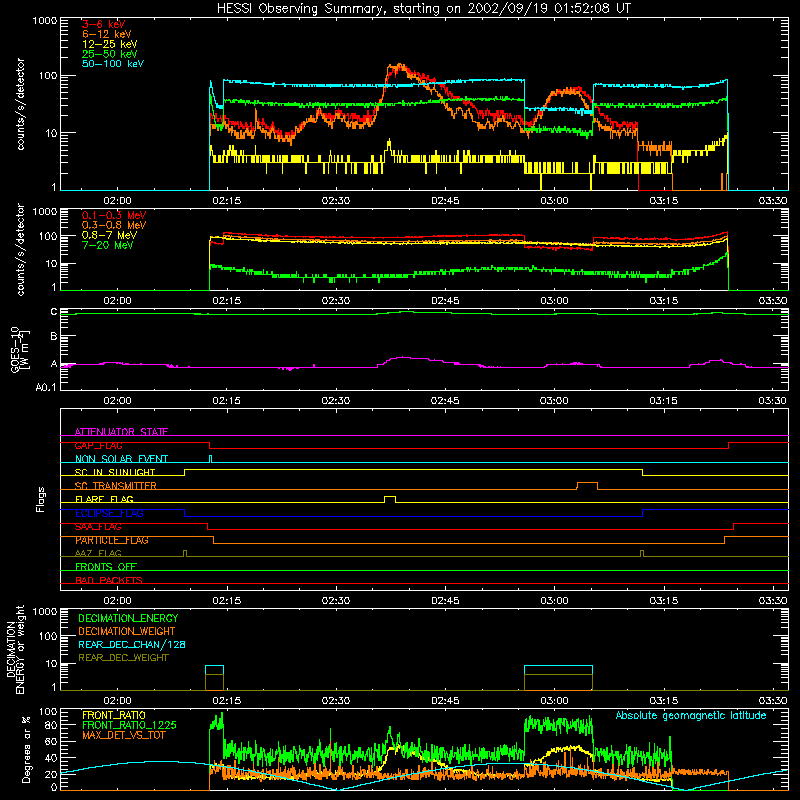
Task: Click the Absolute geomagnetic latitude label
Action: pos(691,715)
